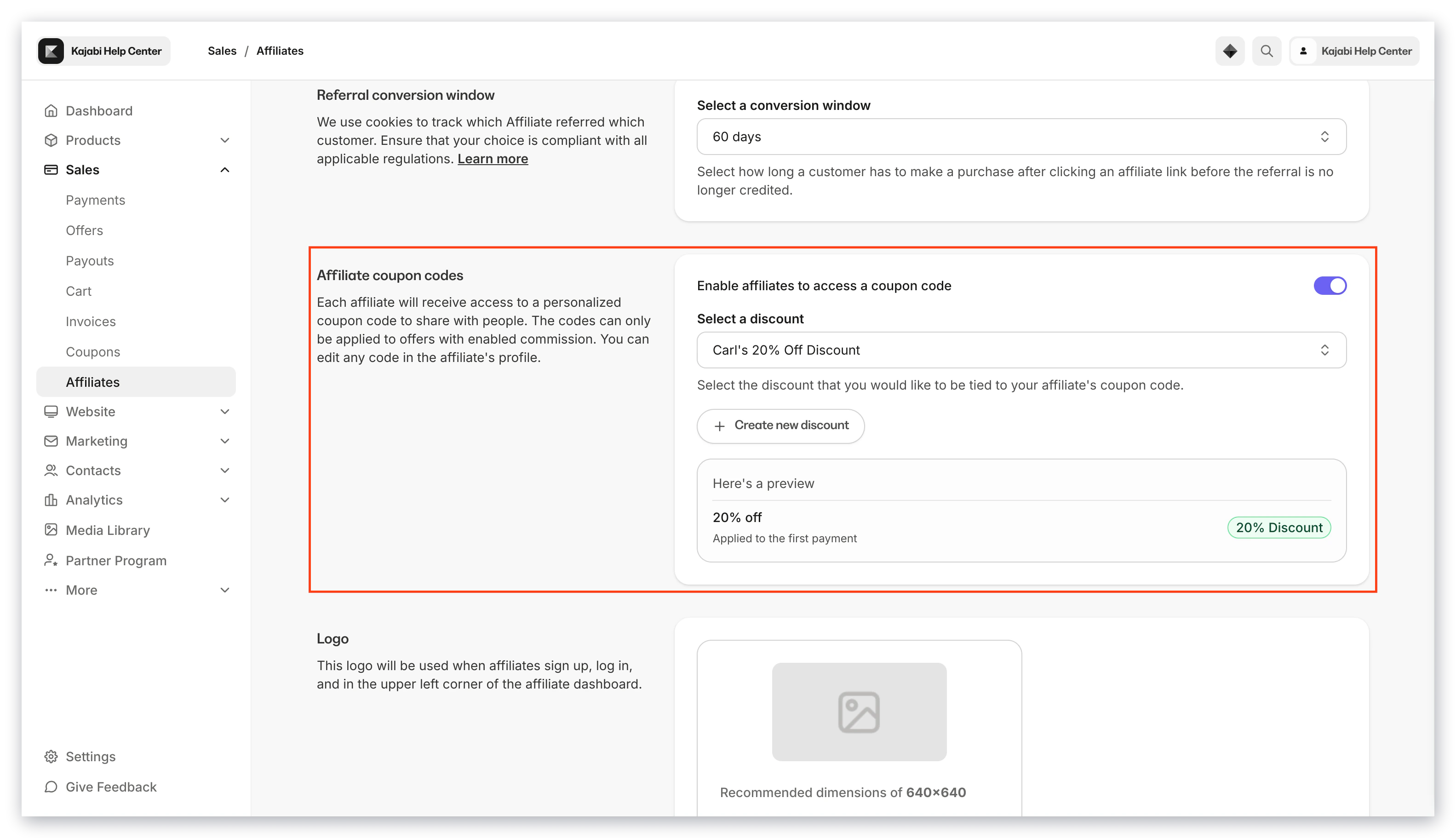Open Media Library page
The height and width of the screenshot is (838, 1456).
(108, 529)
